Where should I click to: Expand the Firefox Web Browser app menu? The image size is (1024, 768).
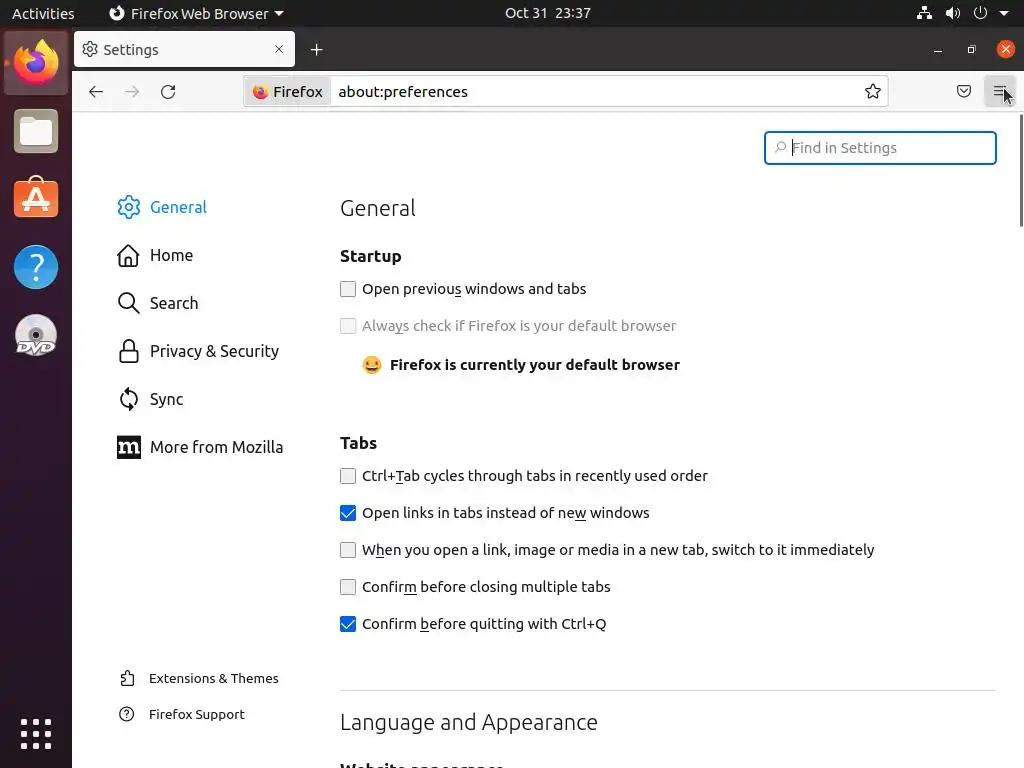click(x=196, y=13)
